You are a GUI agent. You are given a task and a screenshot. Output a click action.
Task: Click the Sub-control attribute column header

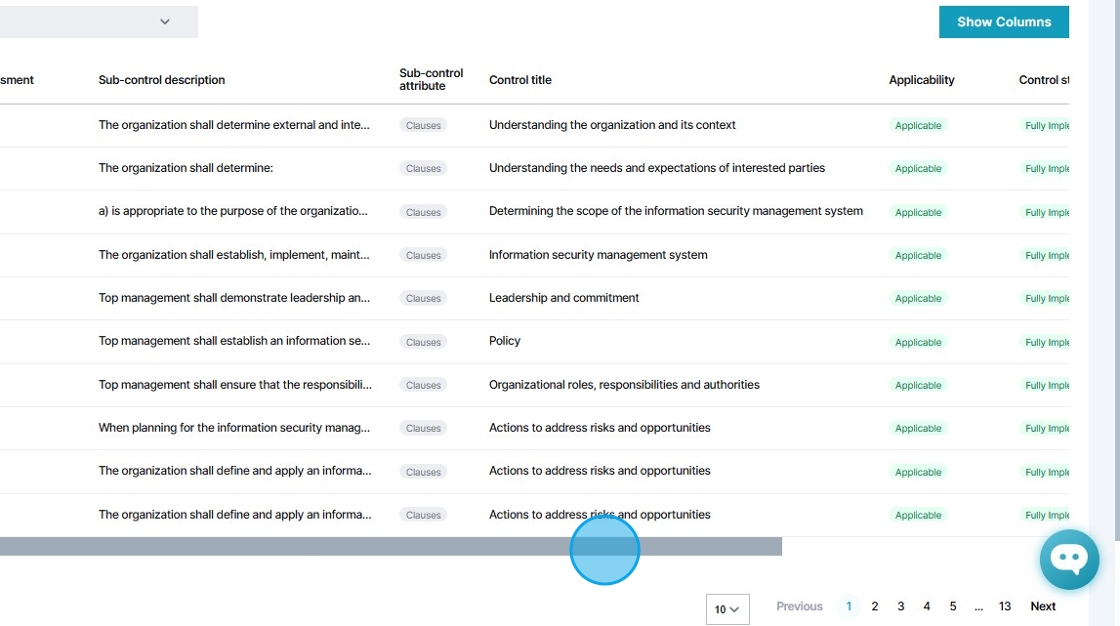tap(431, 79)
